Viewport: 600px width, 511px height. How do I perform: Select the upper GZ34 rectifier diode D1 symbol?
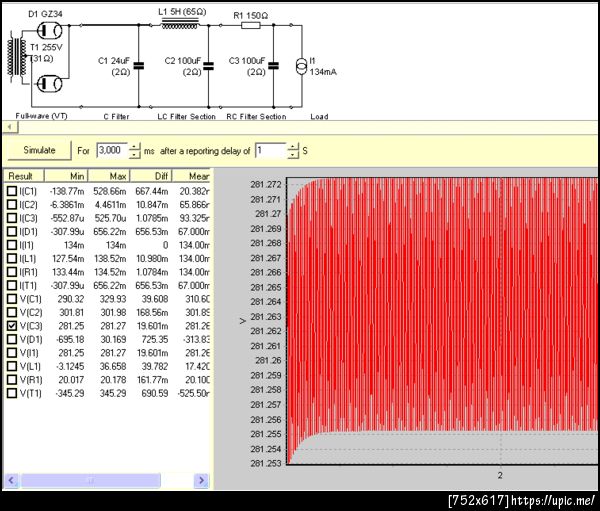point(50,30)
